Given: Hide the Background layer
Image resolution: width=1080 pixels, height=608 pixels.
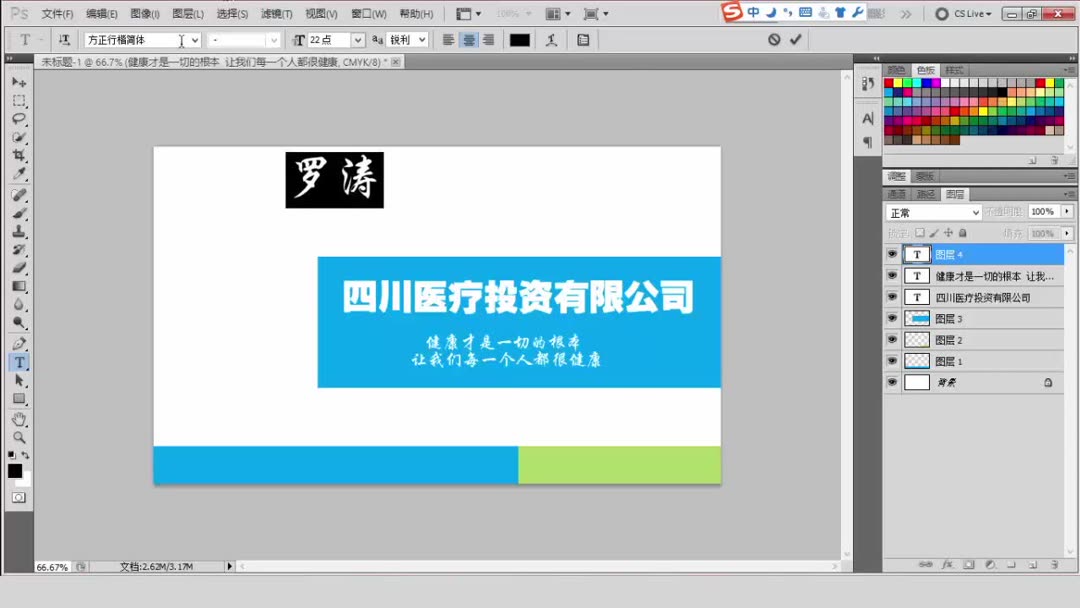Looking at the screenshot, I should point(892,382).
